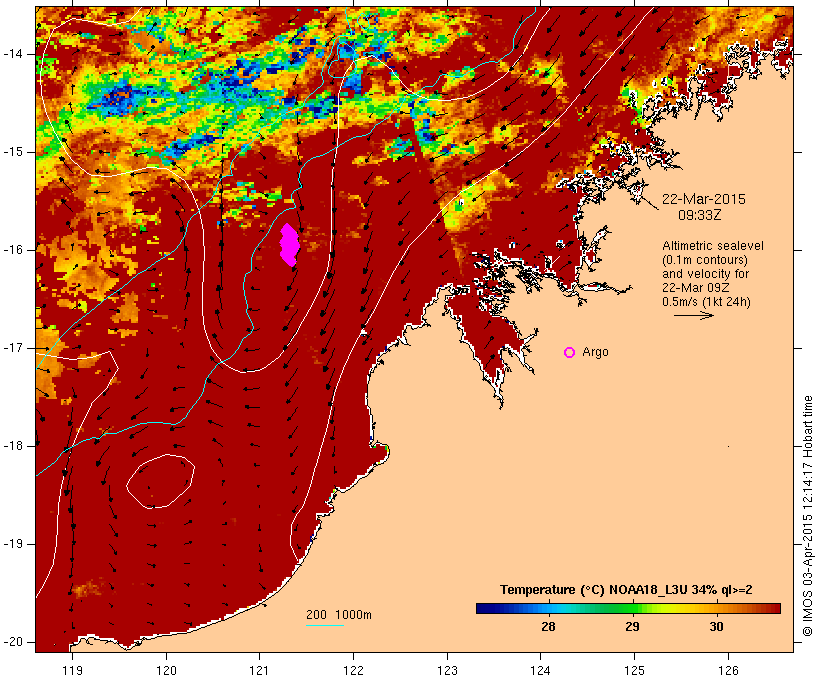Image resolution: width=820 pixels, height=680 pixels.
Task: Click the '-15' latitude axis label
Action: [x=13, y=152]
